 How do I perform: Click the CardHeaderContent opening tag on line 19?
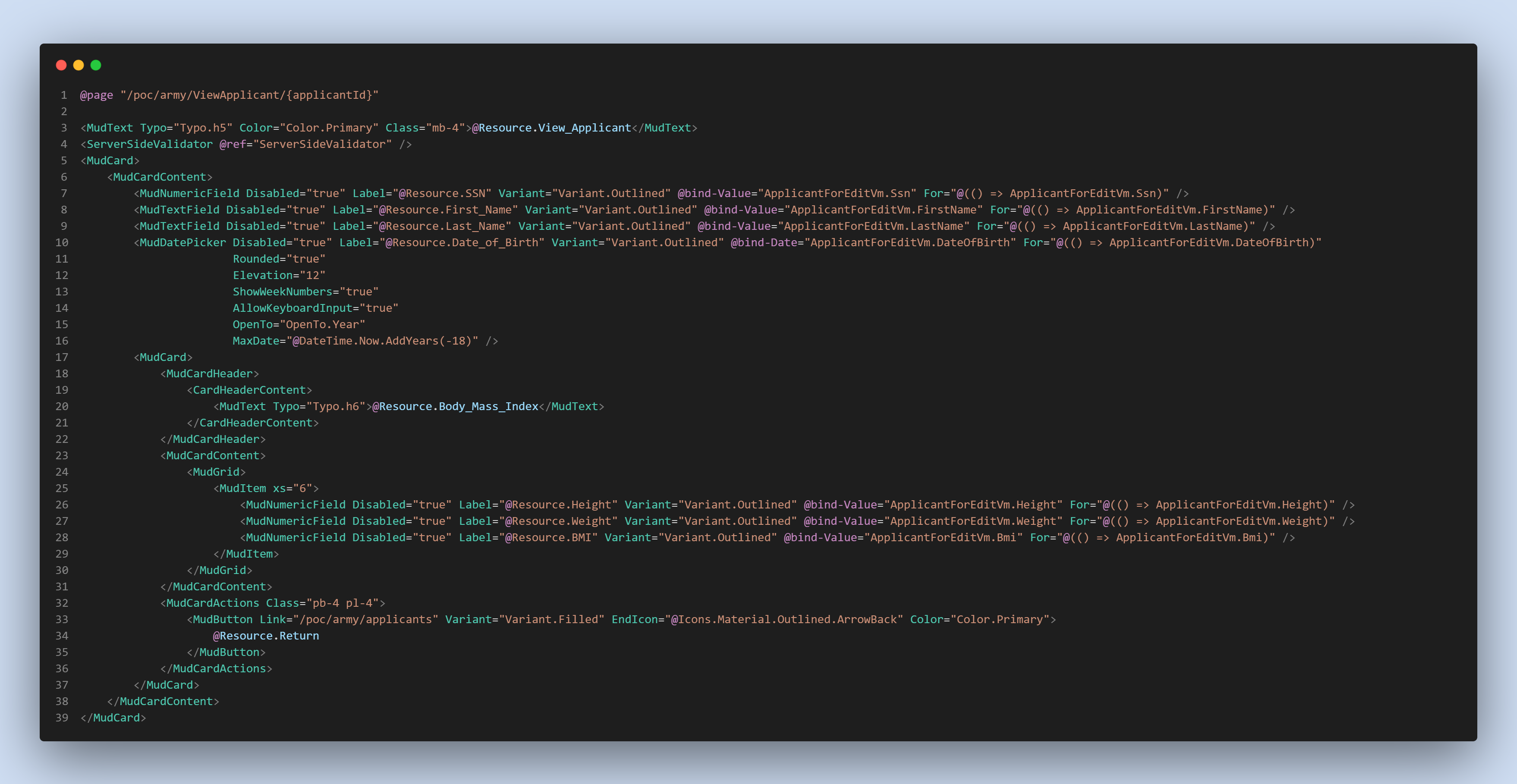250,390
